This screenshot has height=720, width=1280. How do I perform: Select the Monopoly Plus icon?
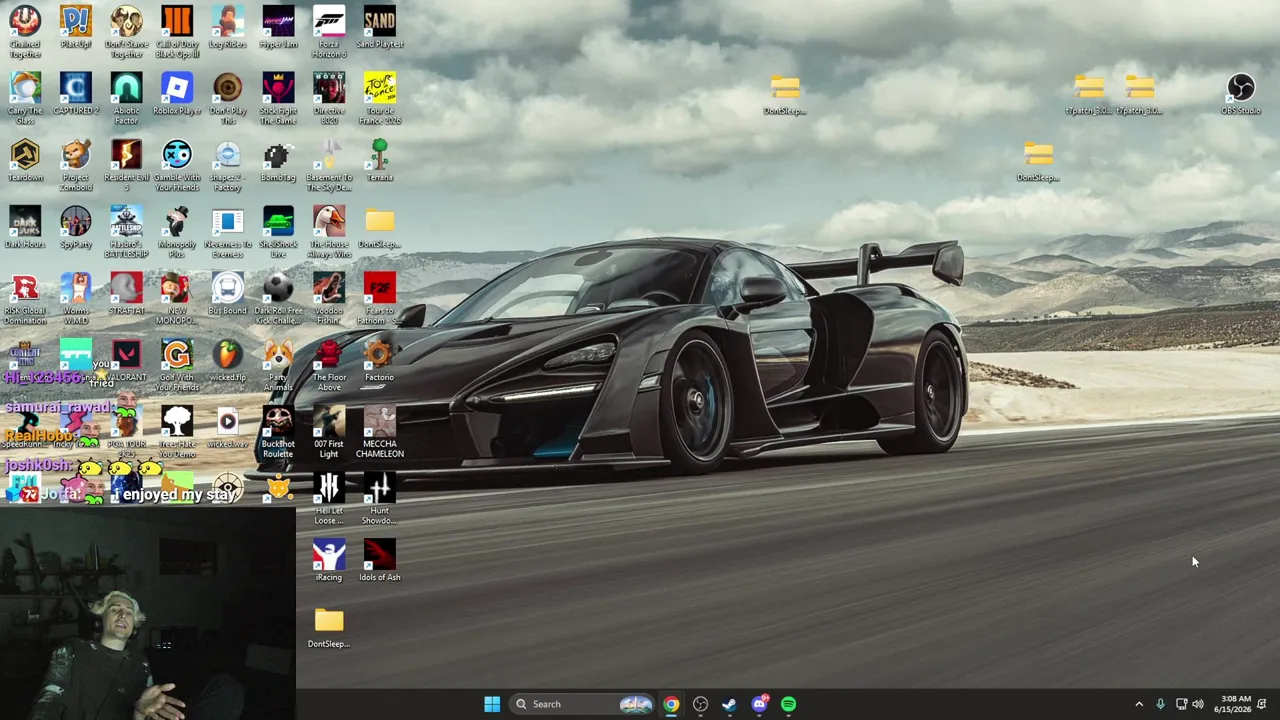tap(177, 232)
